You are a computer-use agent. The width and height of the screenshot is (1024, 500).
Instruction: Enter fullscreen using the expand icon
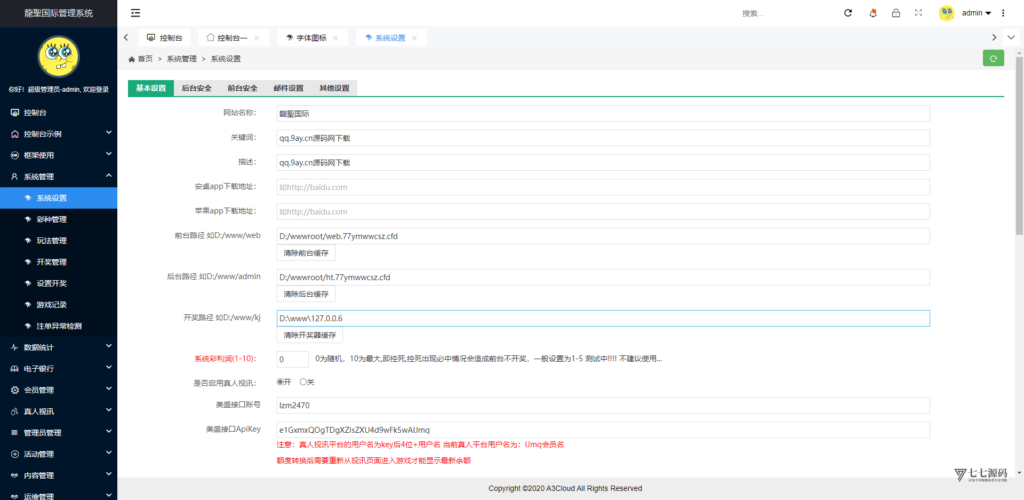(x=918, y=13)
